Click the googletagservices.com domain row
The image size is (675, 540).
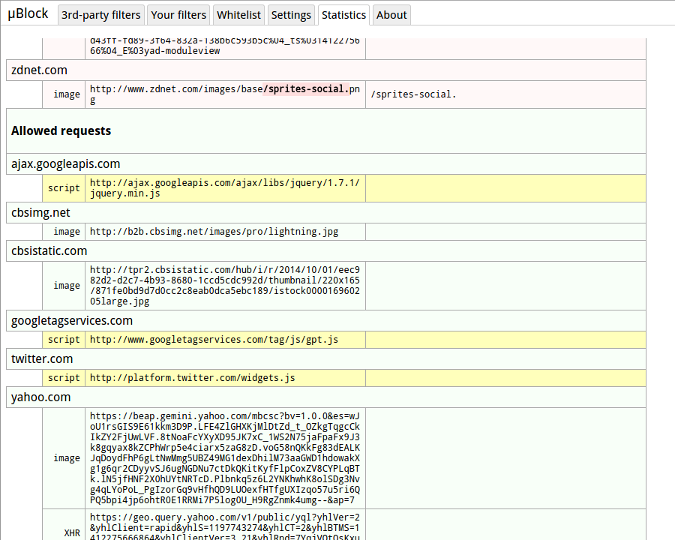[x=326, y=321]
